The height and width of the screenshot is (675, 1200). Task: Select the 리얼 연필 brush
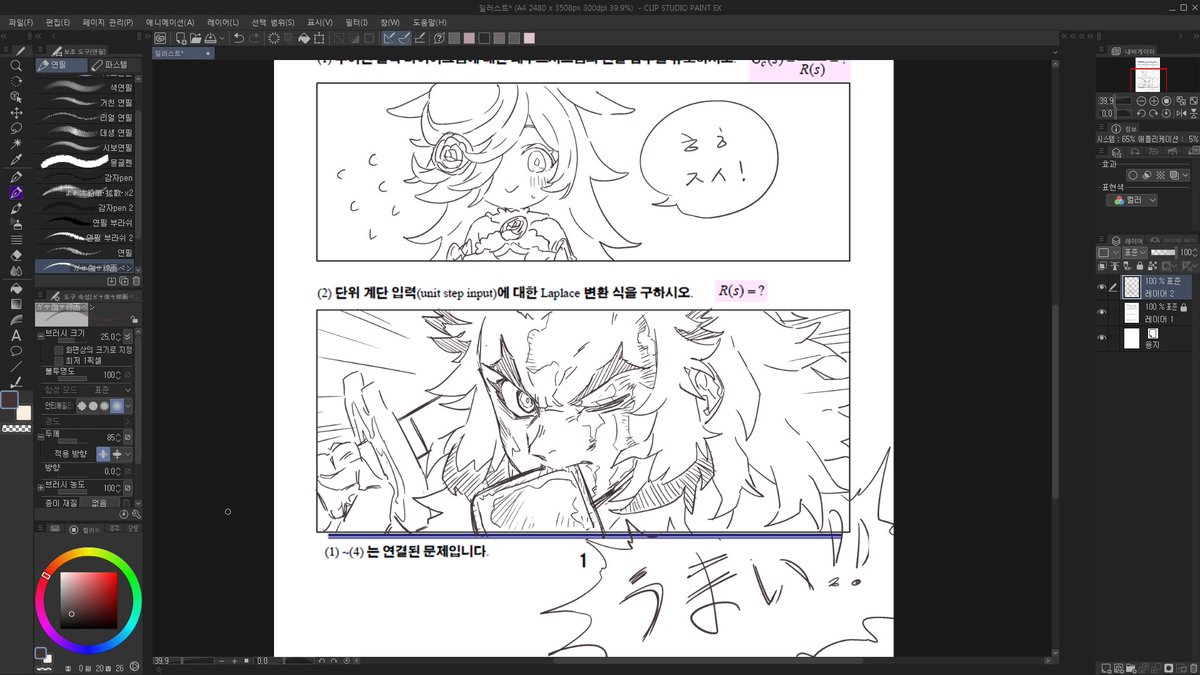tap(88, 116)
